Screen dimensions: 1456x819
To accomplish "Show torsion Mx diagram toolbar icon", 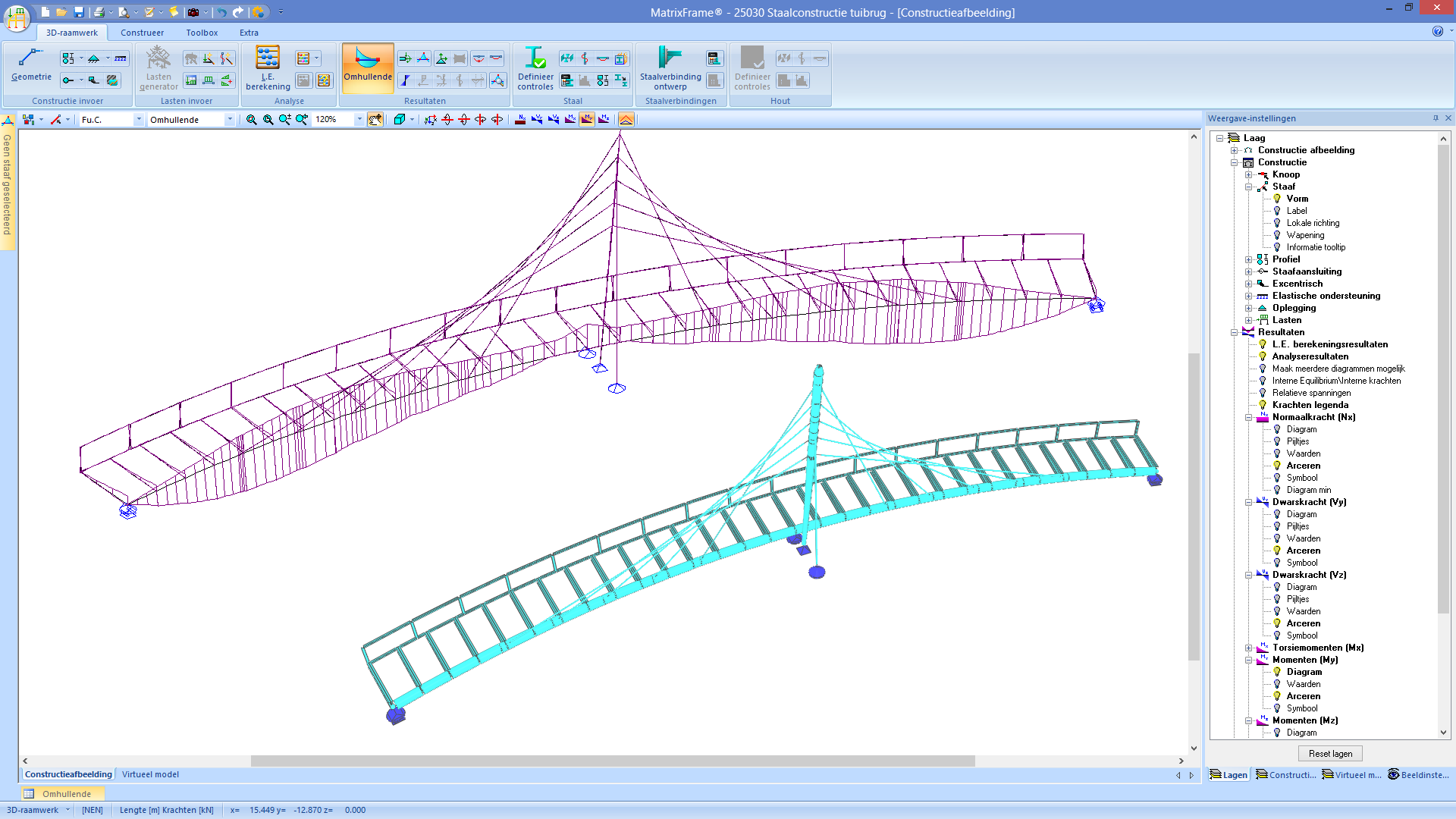I will [570, 120].
